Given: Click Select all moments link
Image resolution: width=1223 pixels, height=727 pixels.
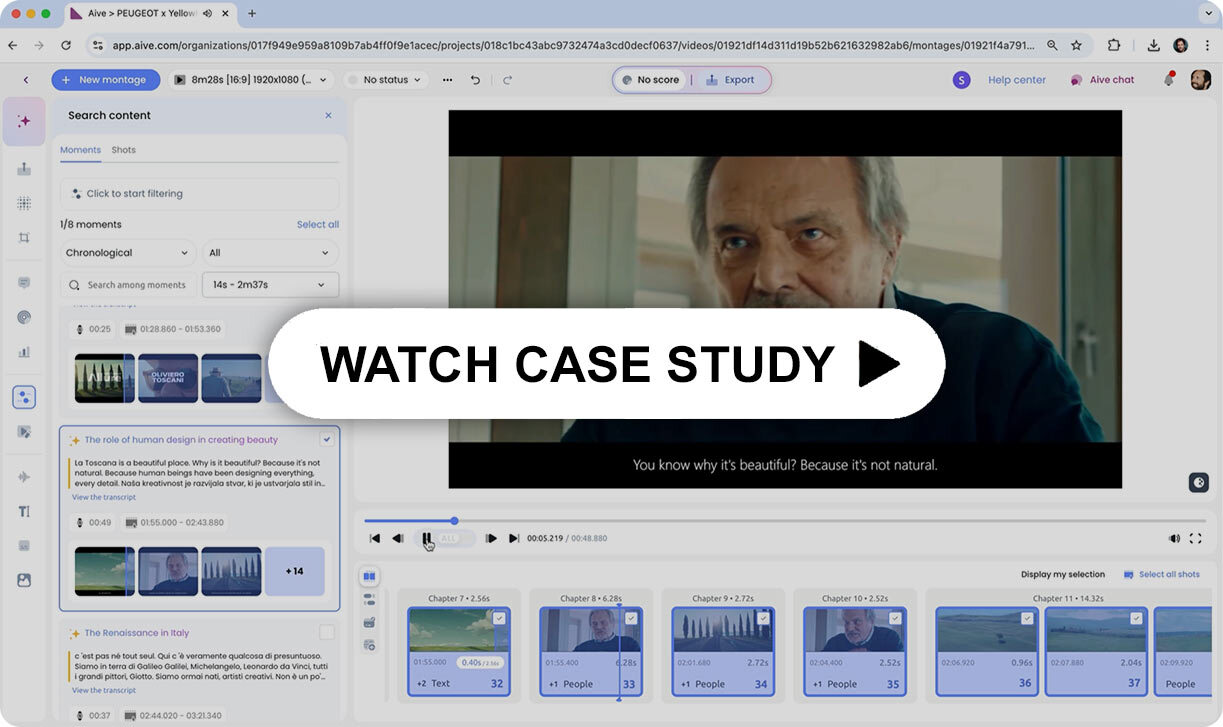Looking at the screenshot, I should [318, 225].
